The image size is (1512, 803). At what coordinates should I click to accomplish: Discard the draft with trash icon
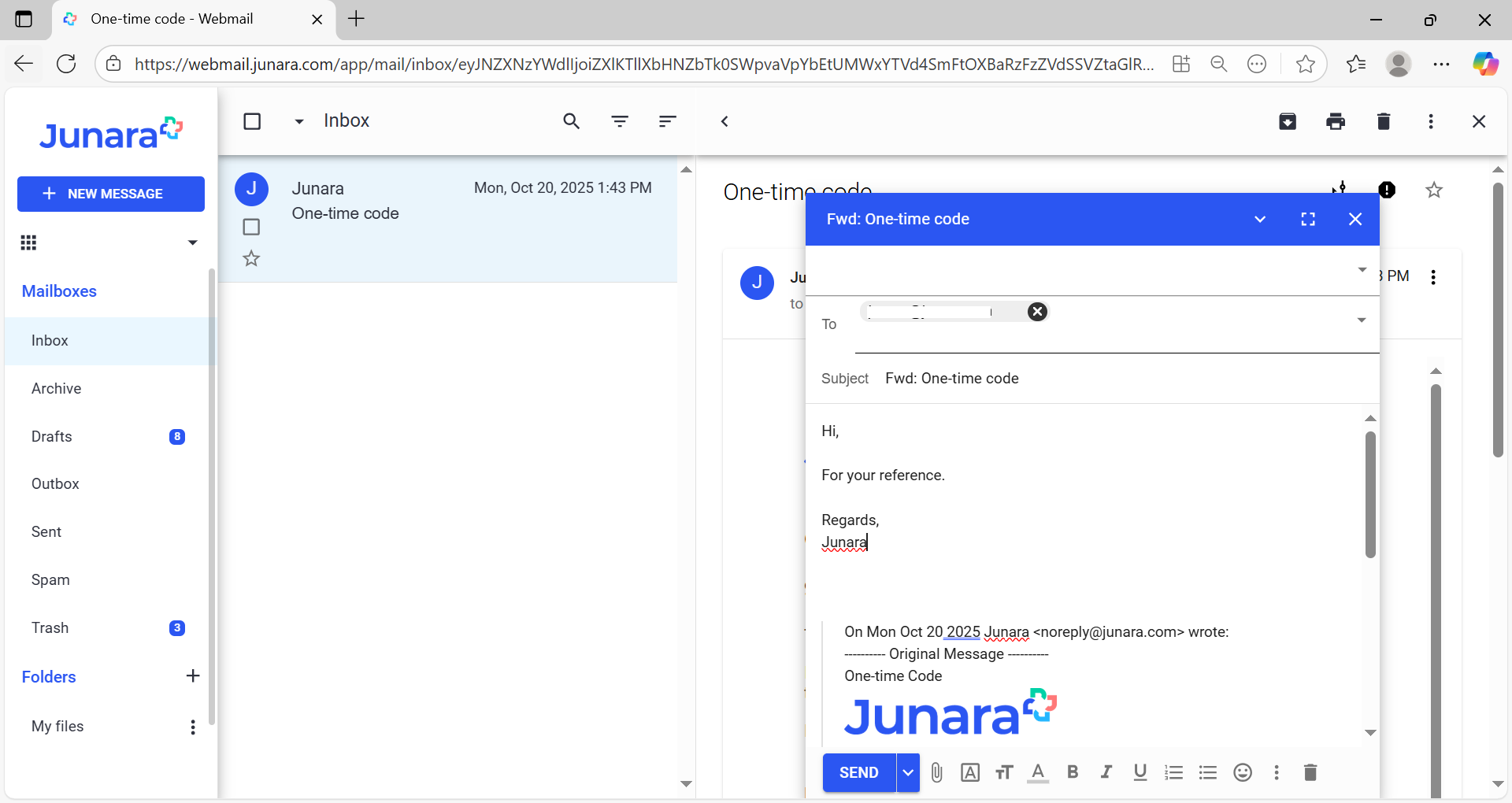[1310, 773]
